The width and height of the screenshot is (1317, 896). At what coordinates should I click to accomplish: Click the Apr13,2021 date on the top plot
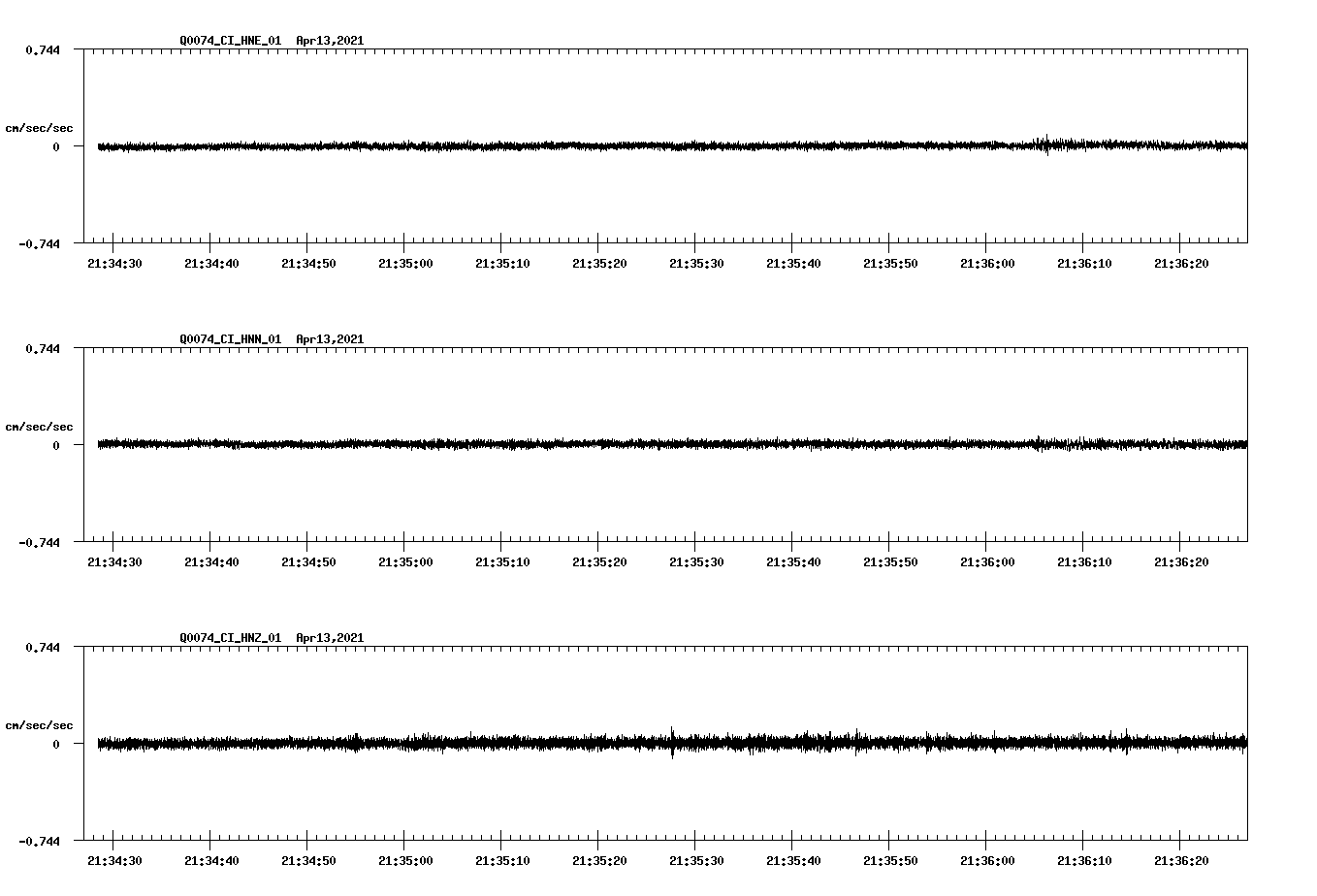(331, 41)
